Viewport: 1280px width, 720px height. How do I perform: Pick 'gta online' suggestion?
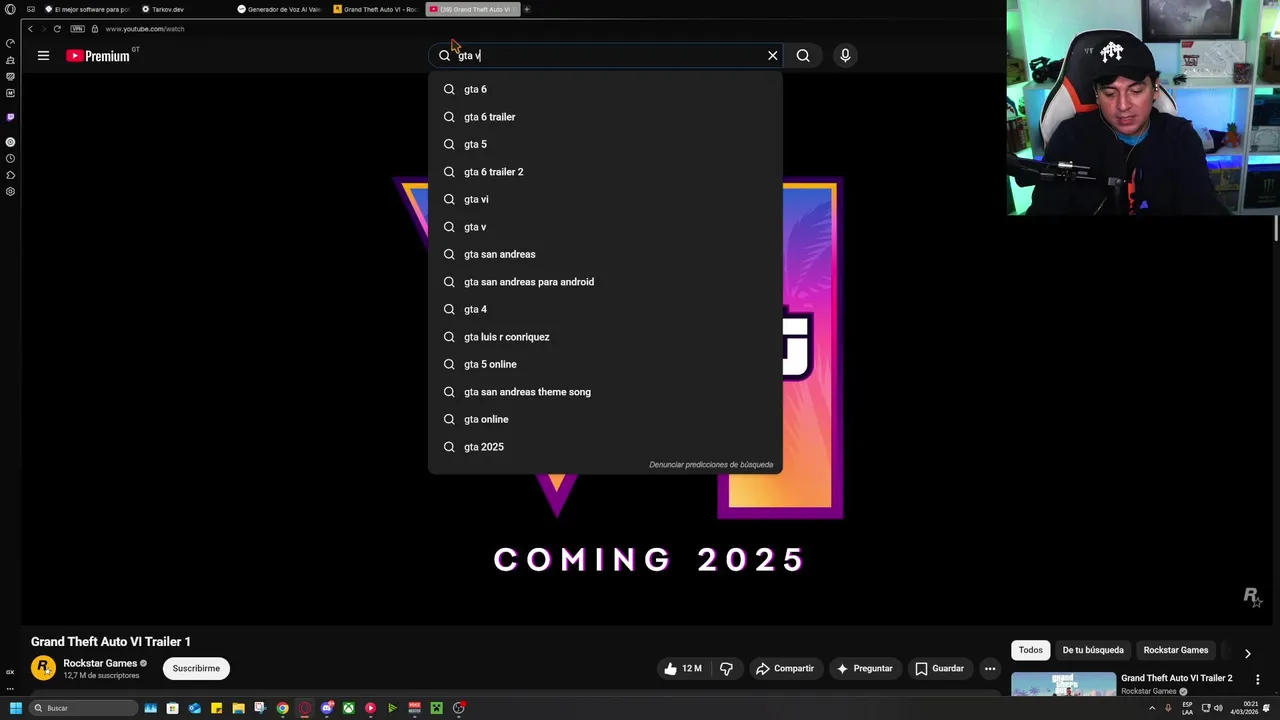coord(605,419)
